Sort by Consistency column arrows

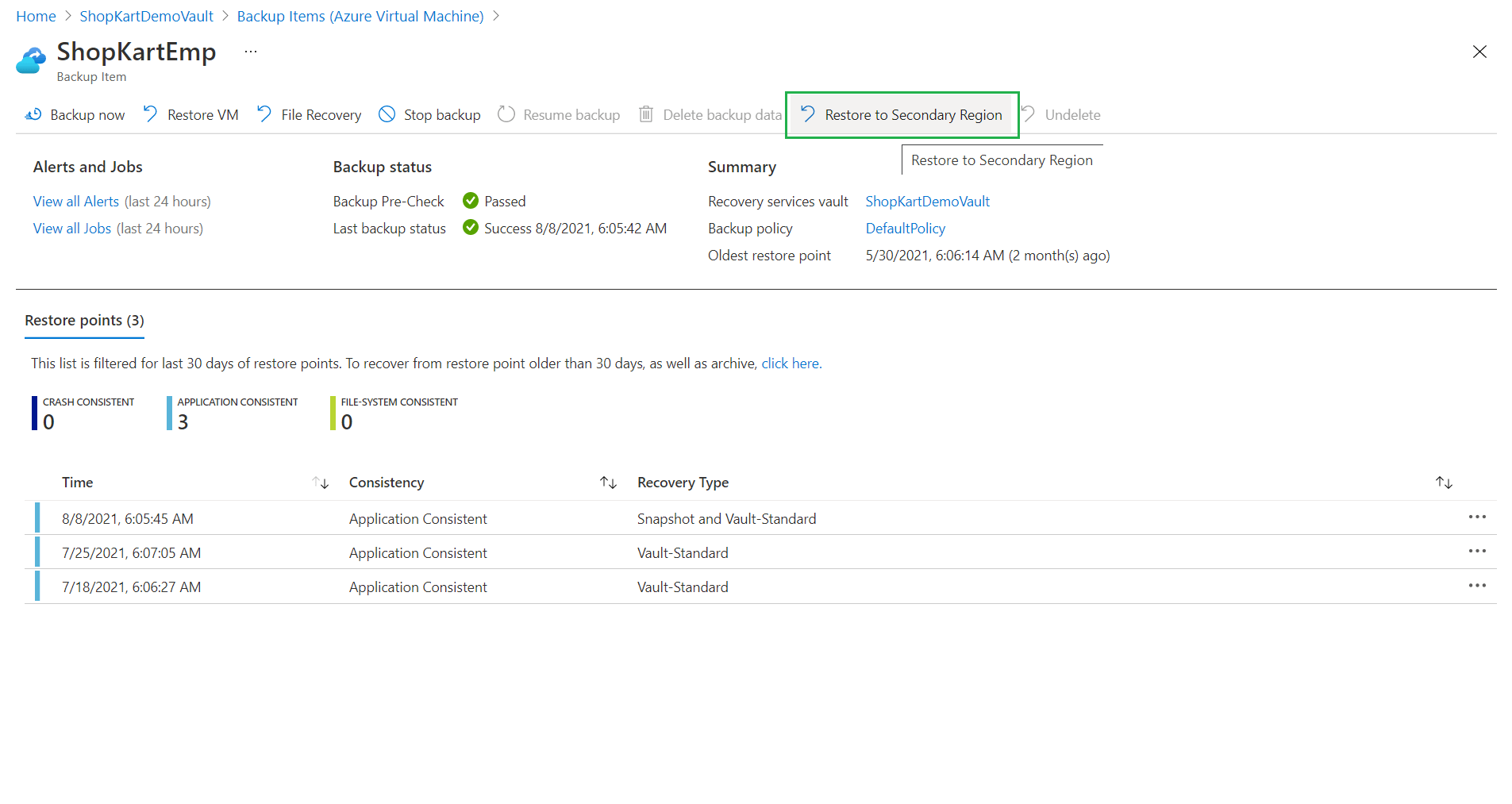coord(608,483)
